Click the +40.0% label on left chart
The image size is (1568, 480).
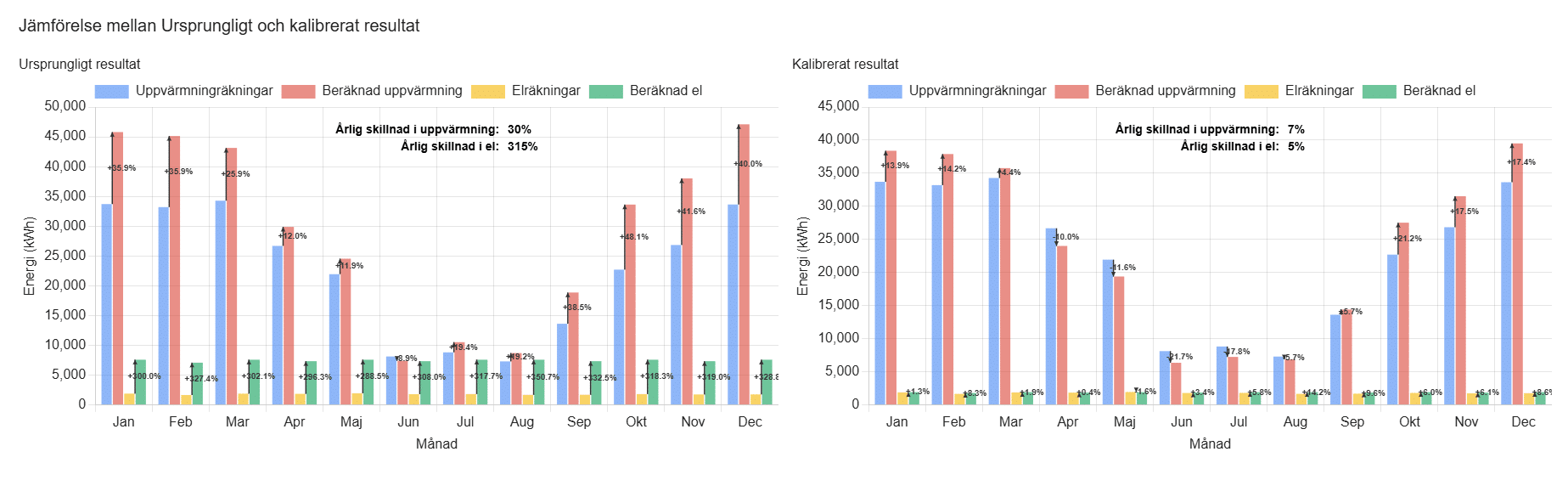[748, 164]
